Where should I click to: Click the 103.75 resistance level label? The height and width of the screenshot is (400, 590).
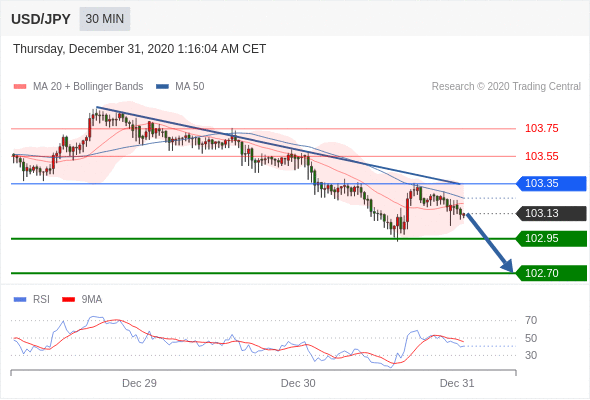pyautogui.click(x=541, y=128)
